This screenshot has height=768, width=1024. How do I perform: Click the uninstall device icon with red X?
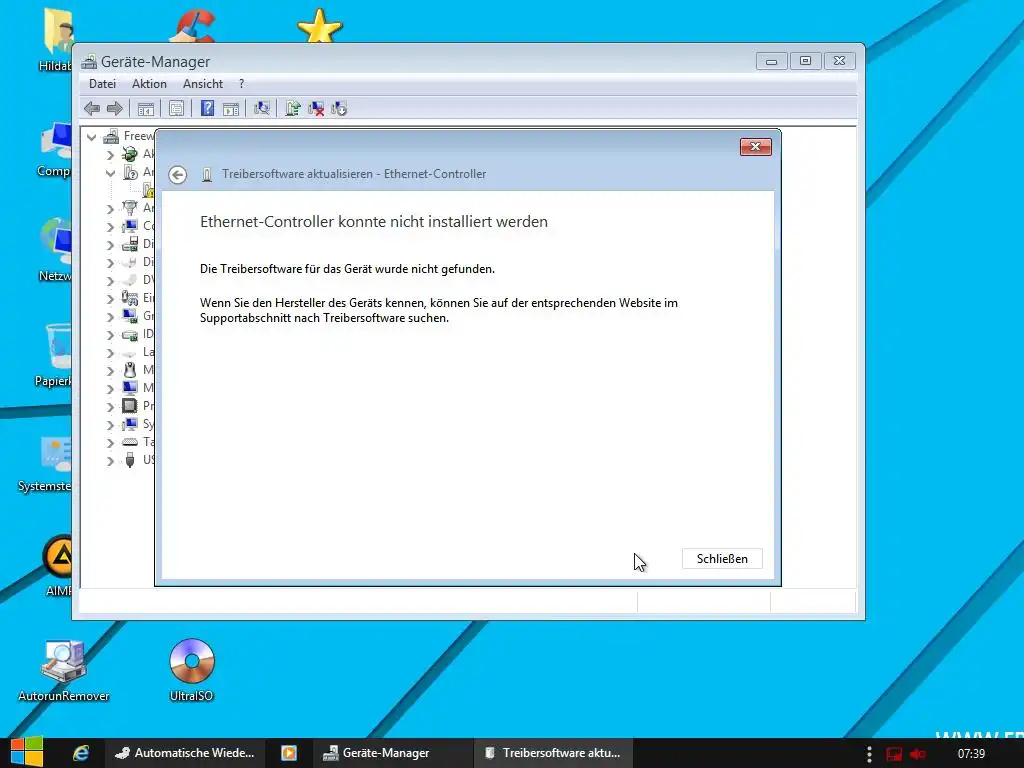316,108
